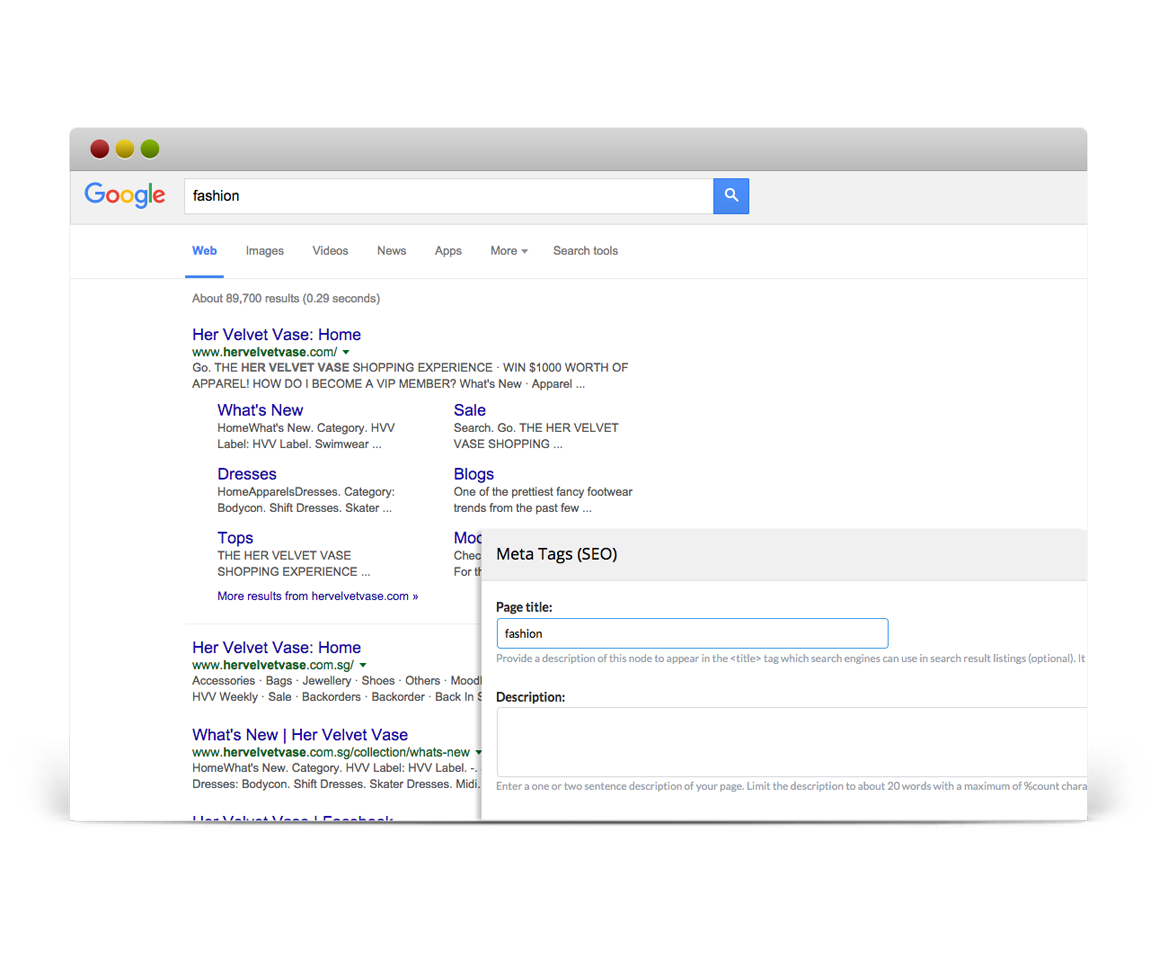Click the Google logo
This screenshot has height=959, width=1152.
click(125, 195)
